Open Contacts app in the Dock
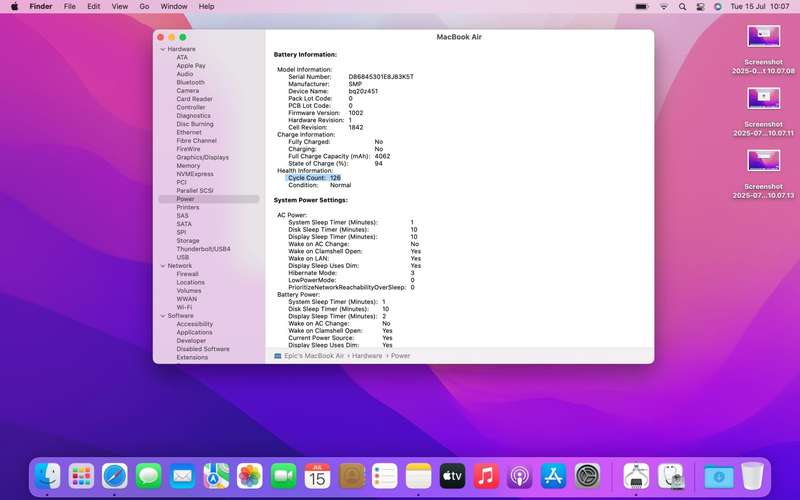This screenshot has height=500, width=800. [351, 477]
